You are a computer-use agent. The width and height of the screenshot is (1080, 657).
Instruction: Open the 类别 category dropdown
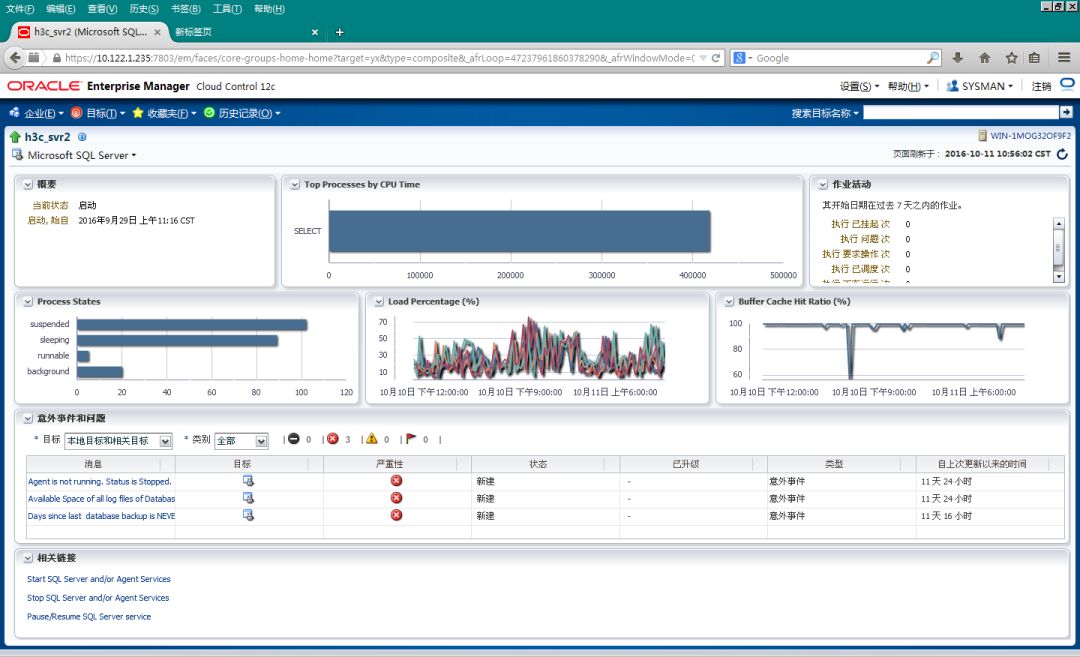click(x=241, y=441)
